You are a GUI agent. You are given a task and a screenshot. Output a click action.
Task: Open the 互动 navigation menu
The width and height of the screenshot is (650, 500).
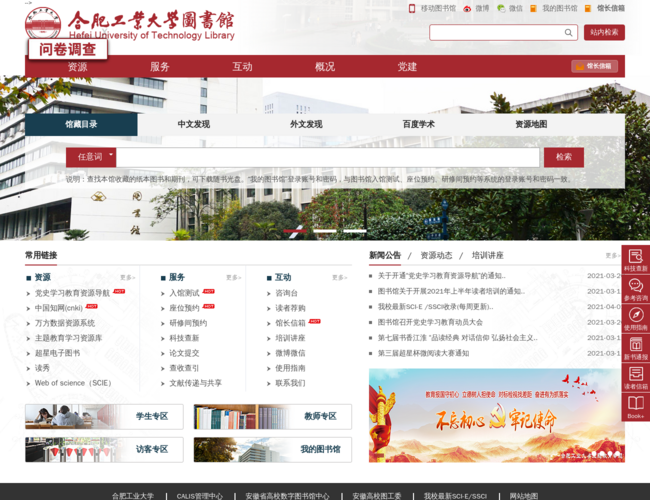point(243,66)
